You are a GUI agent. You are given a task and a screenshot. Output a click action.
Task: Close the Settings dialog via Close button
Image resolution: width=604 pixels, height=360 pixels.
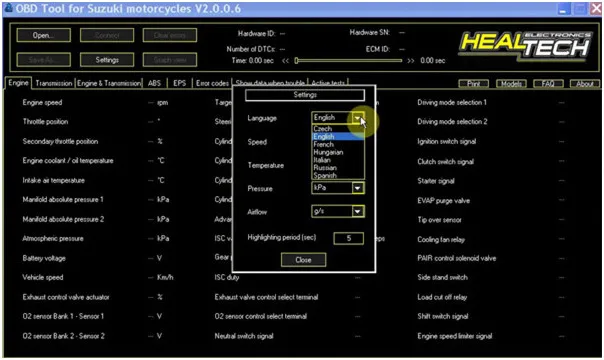[304, 260]
